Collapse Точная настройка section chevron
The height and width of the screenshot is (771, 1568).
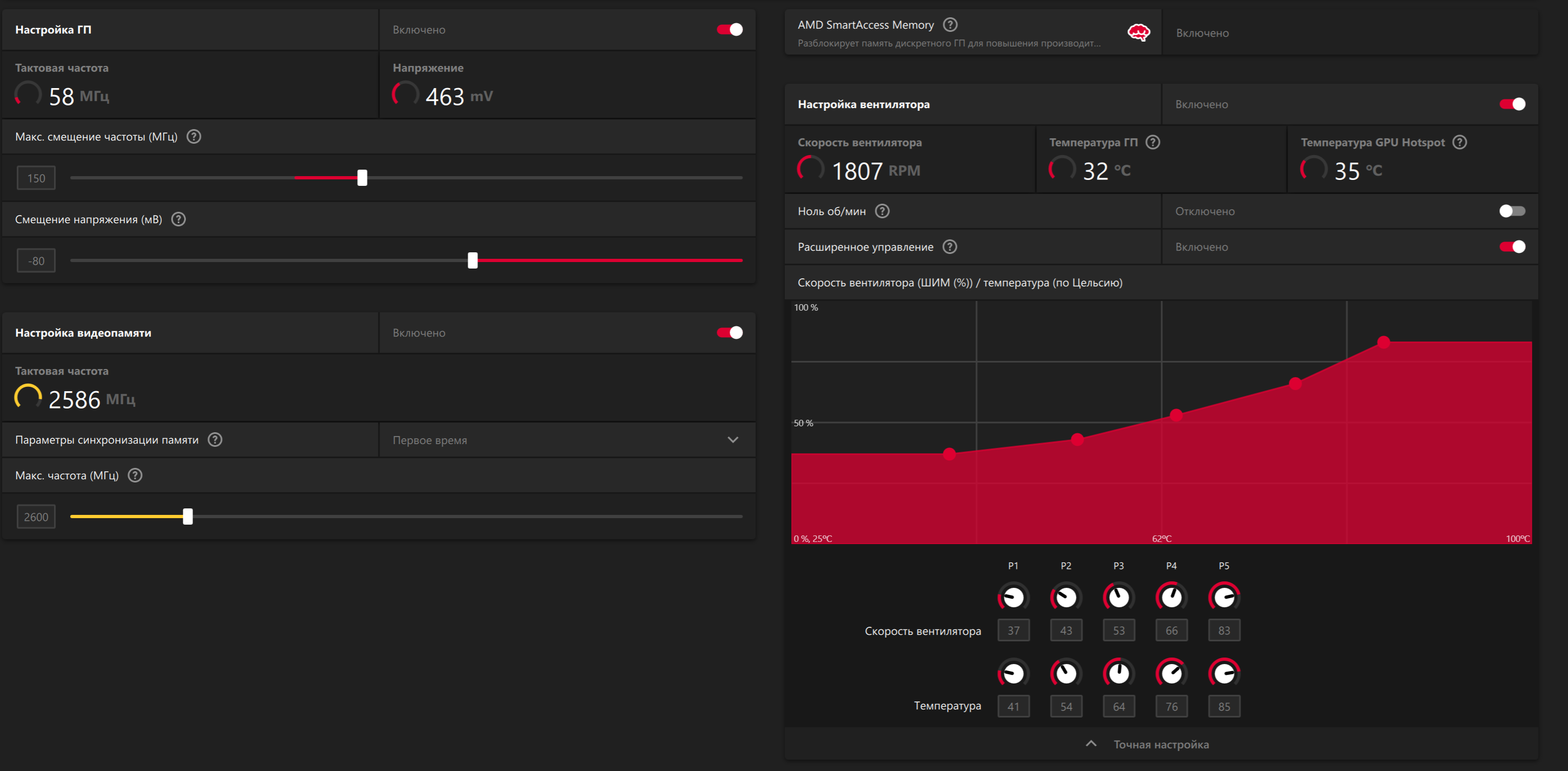pos(1091,743)
